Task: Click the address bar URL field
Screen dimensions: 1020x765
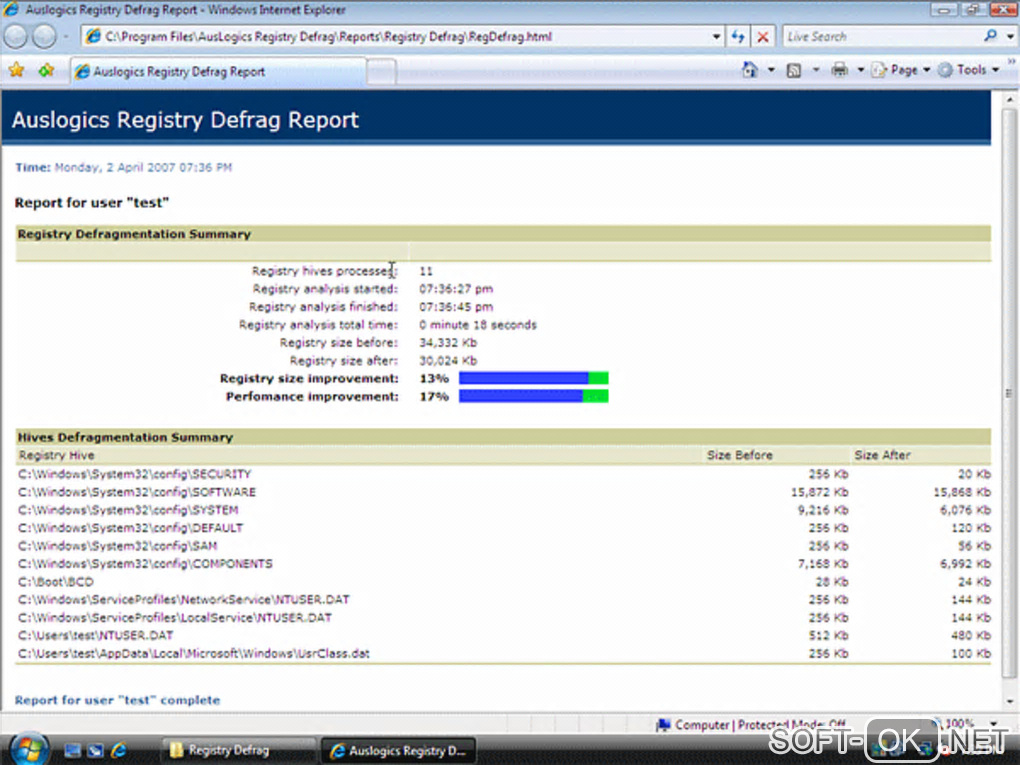Action: point(397,36)
